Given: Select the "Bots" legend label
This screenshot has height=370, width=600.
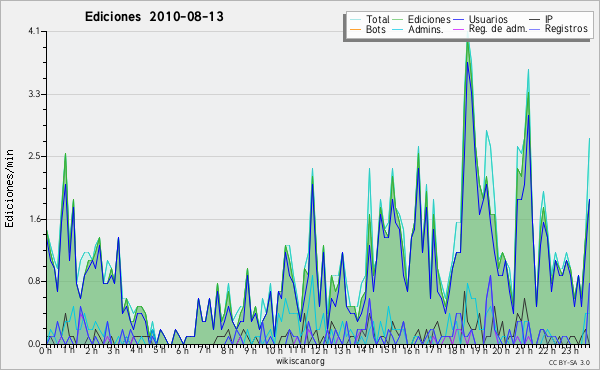Looking at the screenshot, I should pos(375,29).
